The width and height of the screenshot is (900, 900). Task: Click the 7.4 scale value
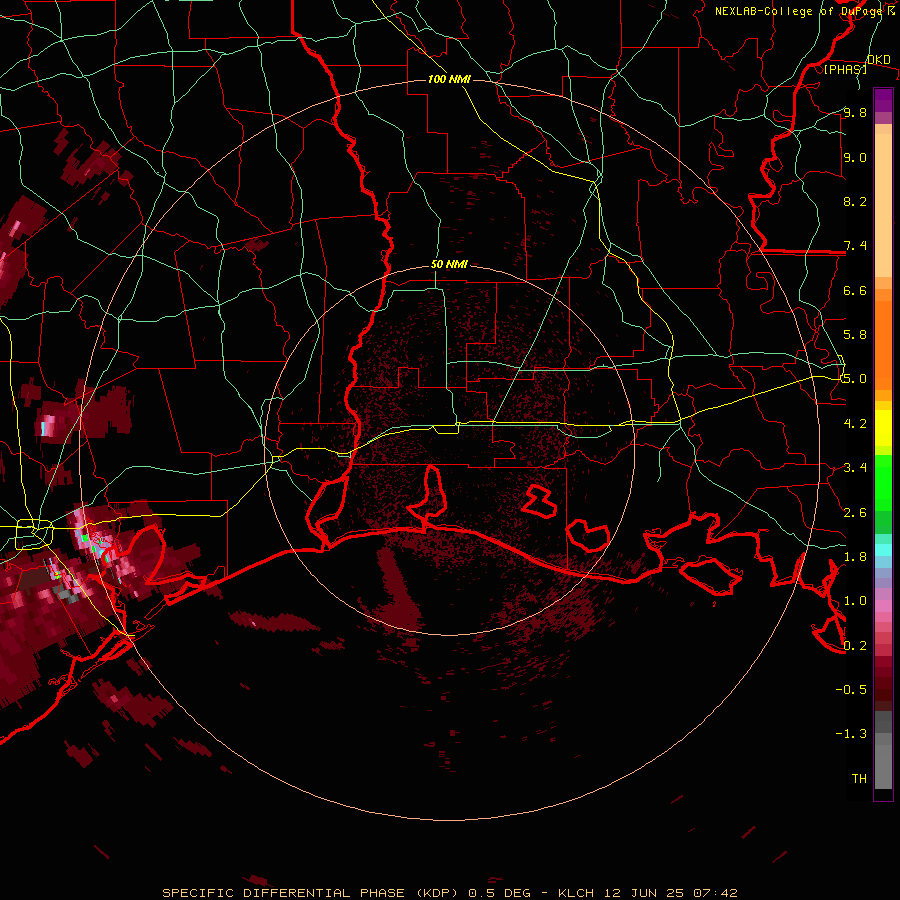point(855,246)
